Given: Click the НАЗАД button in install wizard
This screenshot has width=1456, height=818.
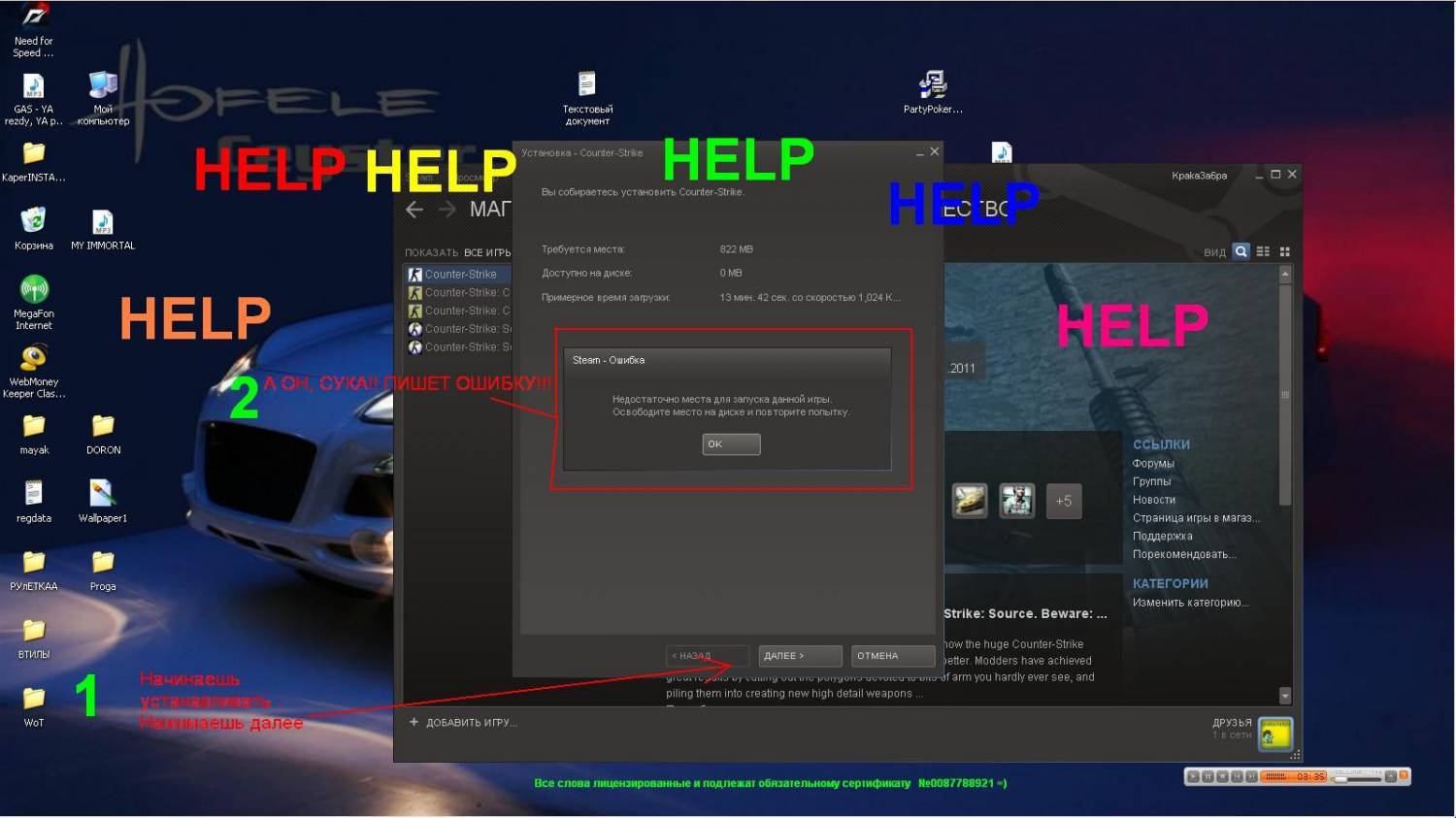Looking at the screenshot, I should click(x=708, y=656).
